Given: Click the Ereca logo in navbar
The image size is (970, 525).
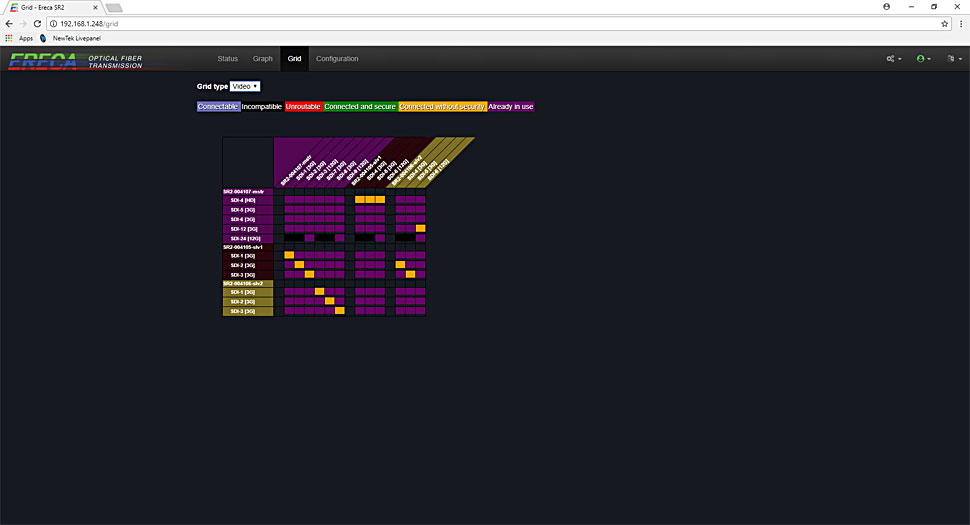Looking at the screenshot, I should [x=42, y=61].
